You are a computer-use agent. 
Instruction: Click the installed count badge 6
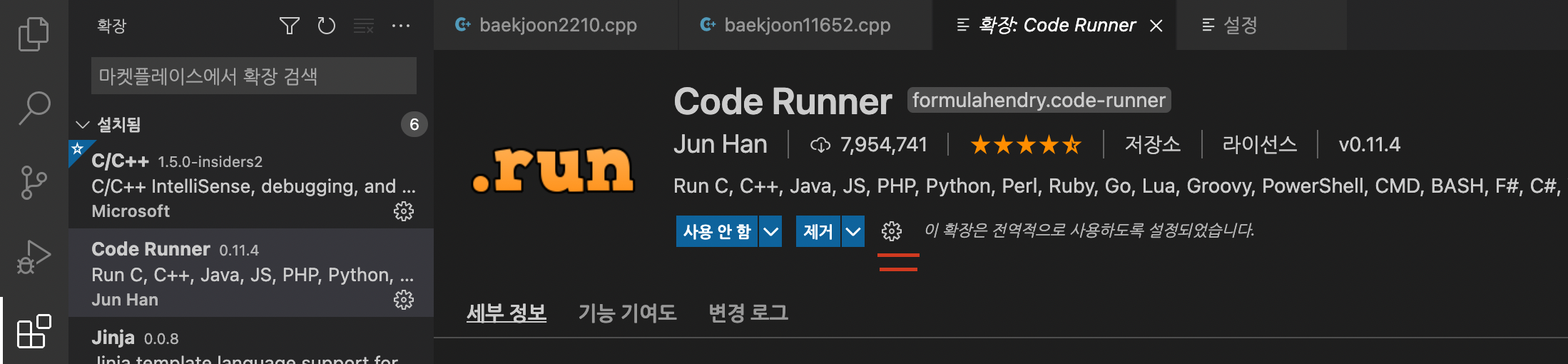tap(414, 125)
